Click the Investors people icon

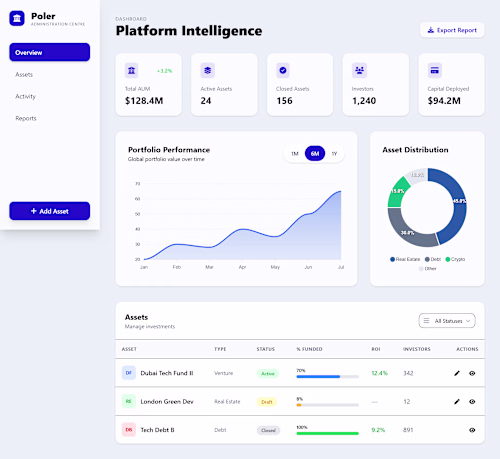tap(359, 70)
